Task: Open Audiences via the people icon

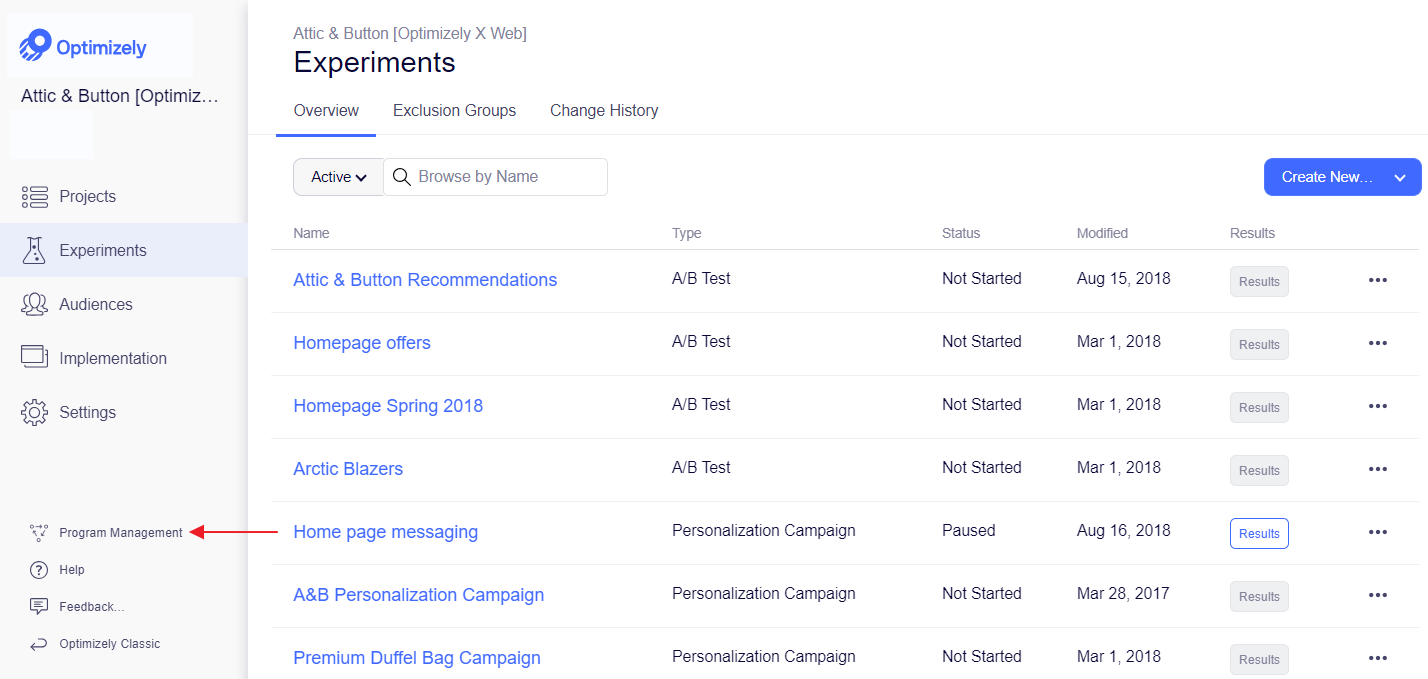Action: click(35, 304)
